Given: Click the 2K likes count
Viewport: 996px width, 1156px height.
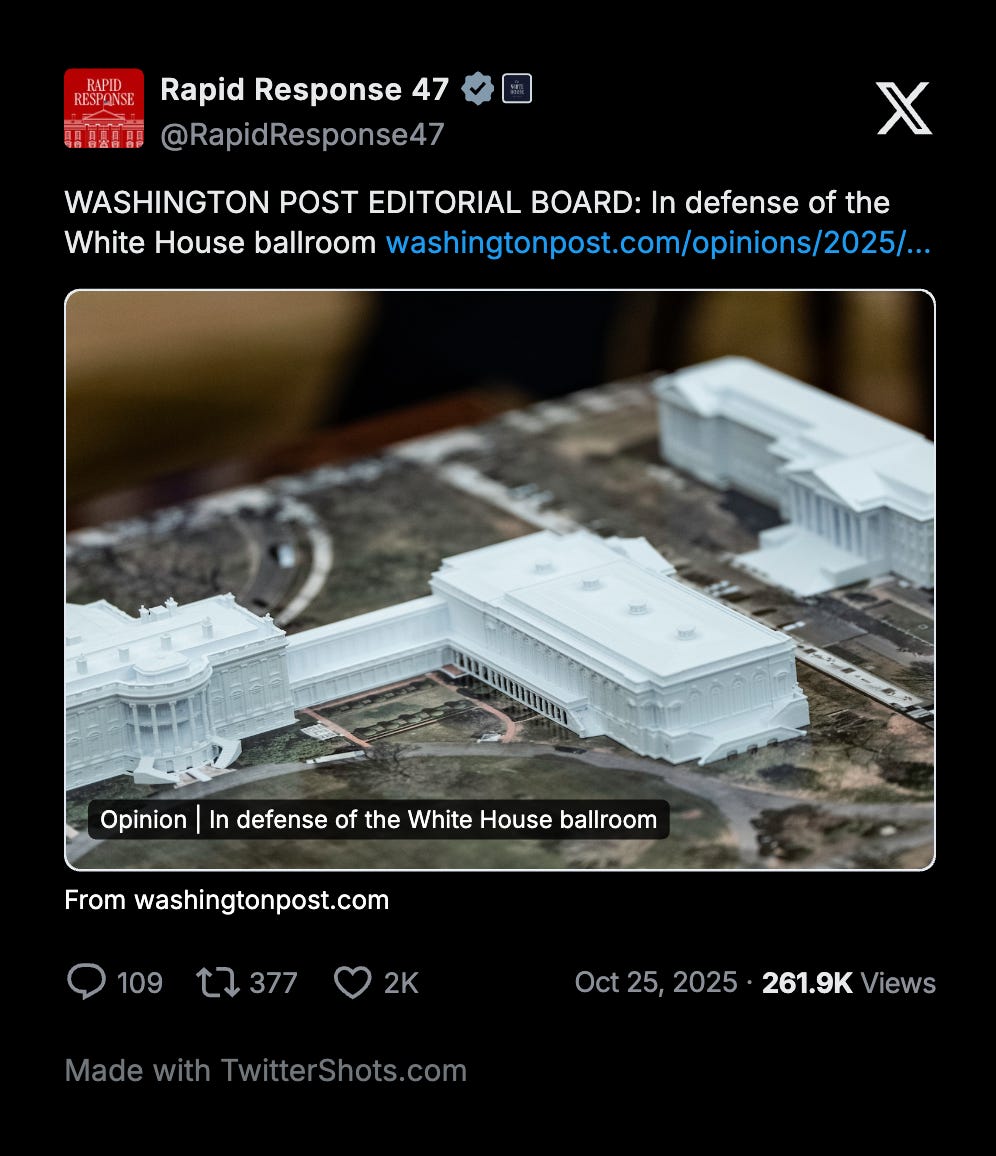Looking at the screenshot, I should [x=401, y=983].
